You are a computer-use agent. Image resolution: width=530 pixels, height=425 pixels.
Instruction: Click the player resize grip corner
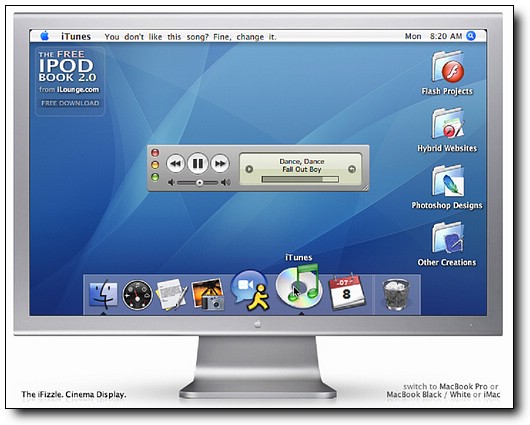point(365,188)
